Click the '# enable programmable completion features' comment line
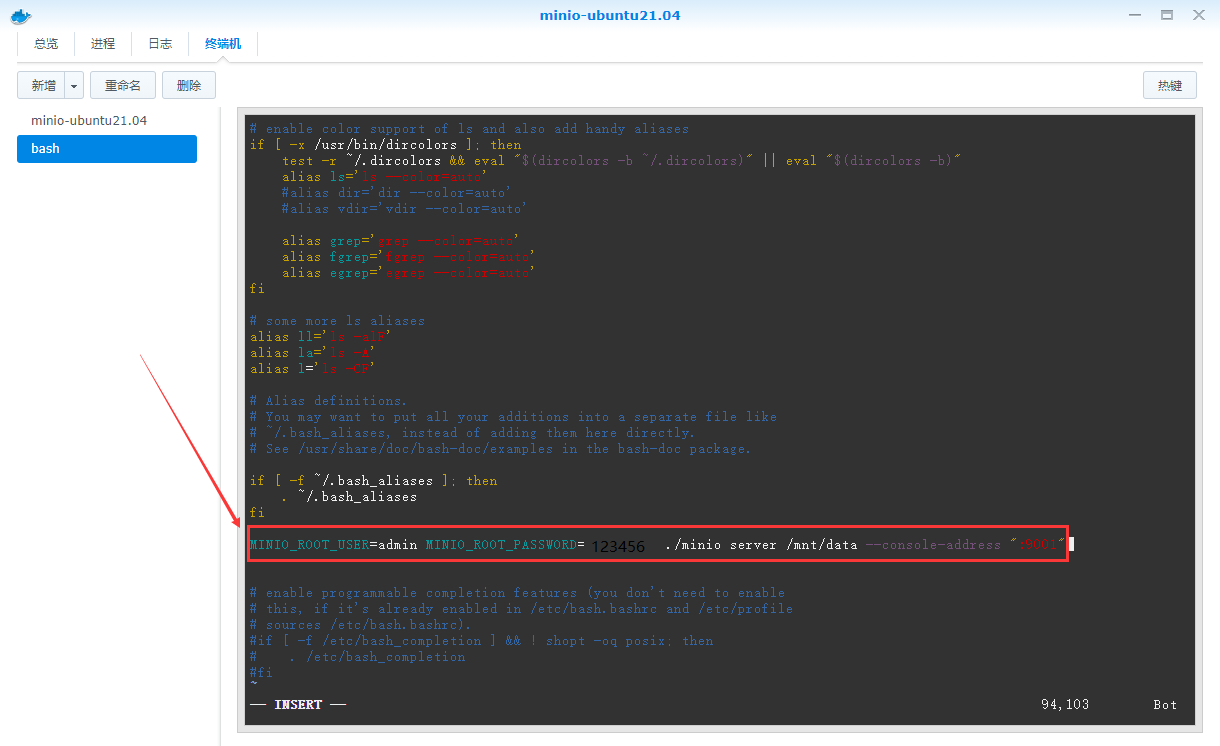1220x746 pixels. click(517, 593)
